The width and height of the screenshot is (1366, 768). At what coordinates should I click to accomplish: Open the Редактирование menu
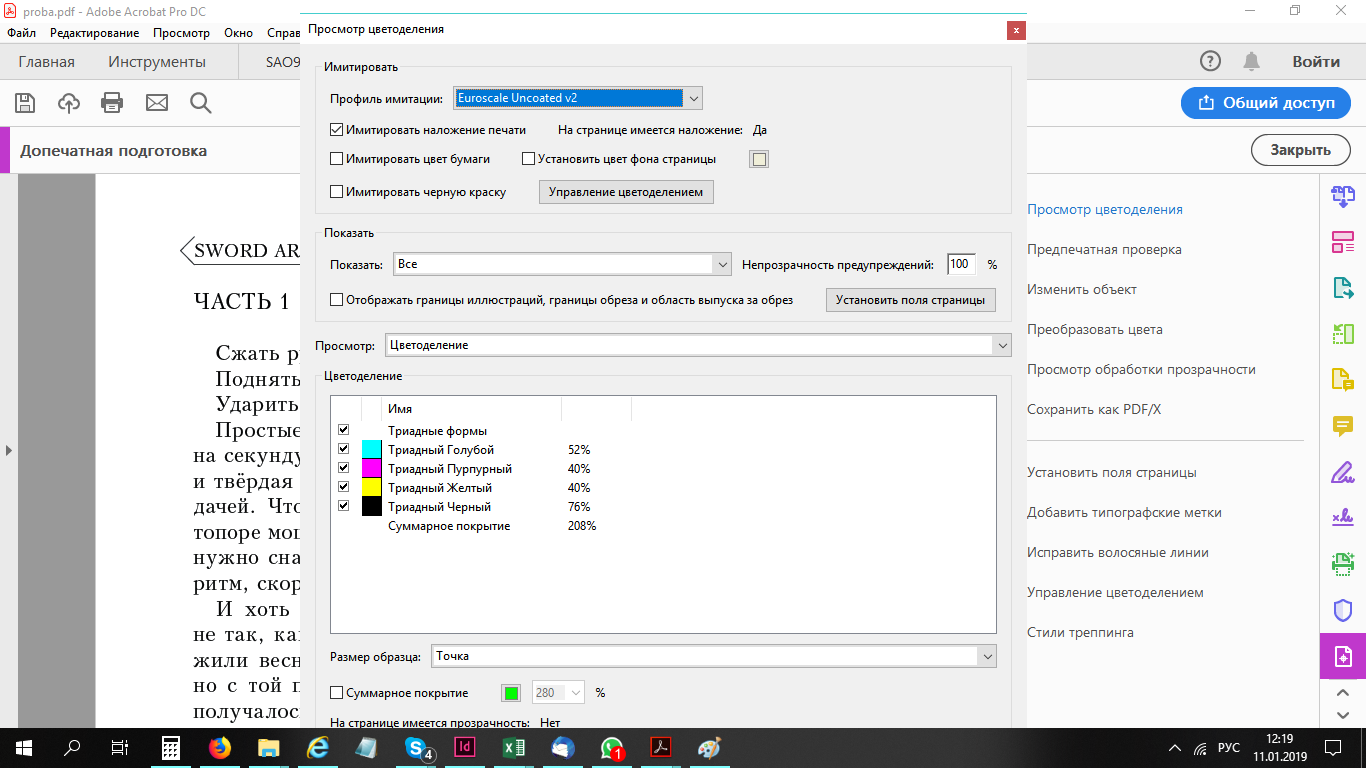[95, 33]
